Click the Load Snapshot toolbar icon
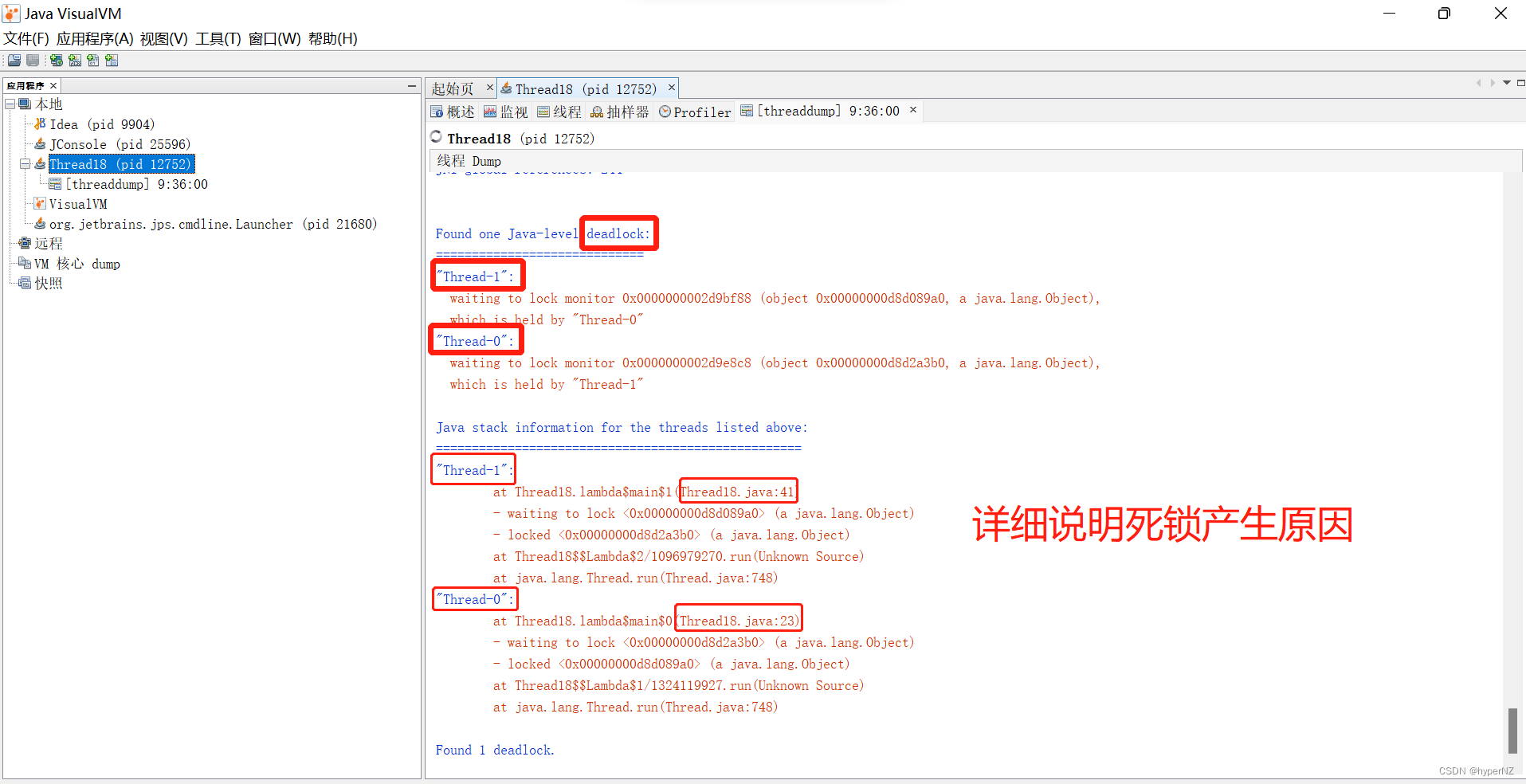The height and width of the screenshot is (784, 1526). point(14,61)
